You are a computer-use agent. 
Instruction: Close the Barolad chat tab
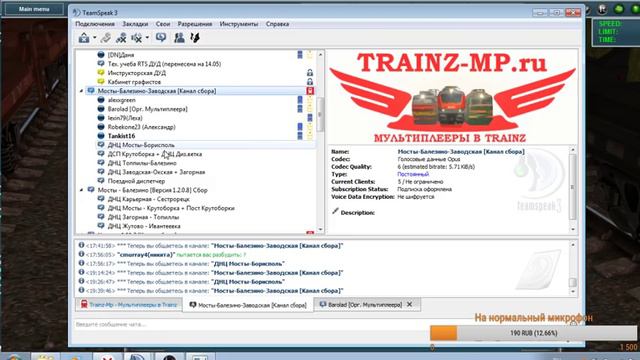(x=409, y=304)
